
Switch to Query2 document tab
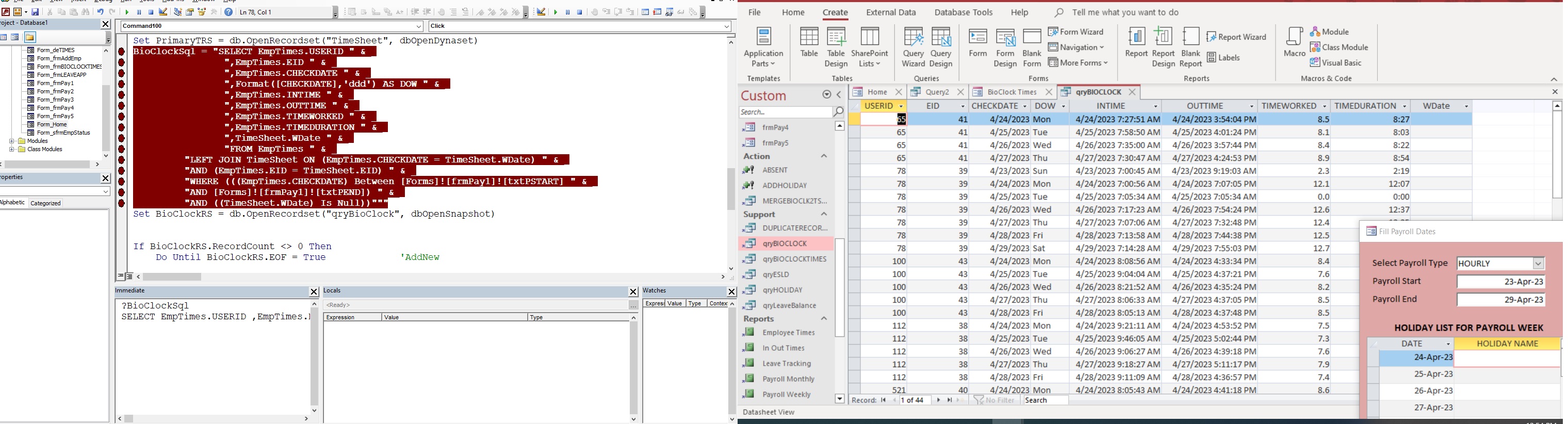point(937,92)
